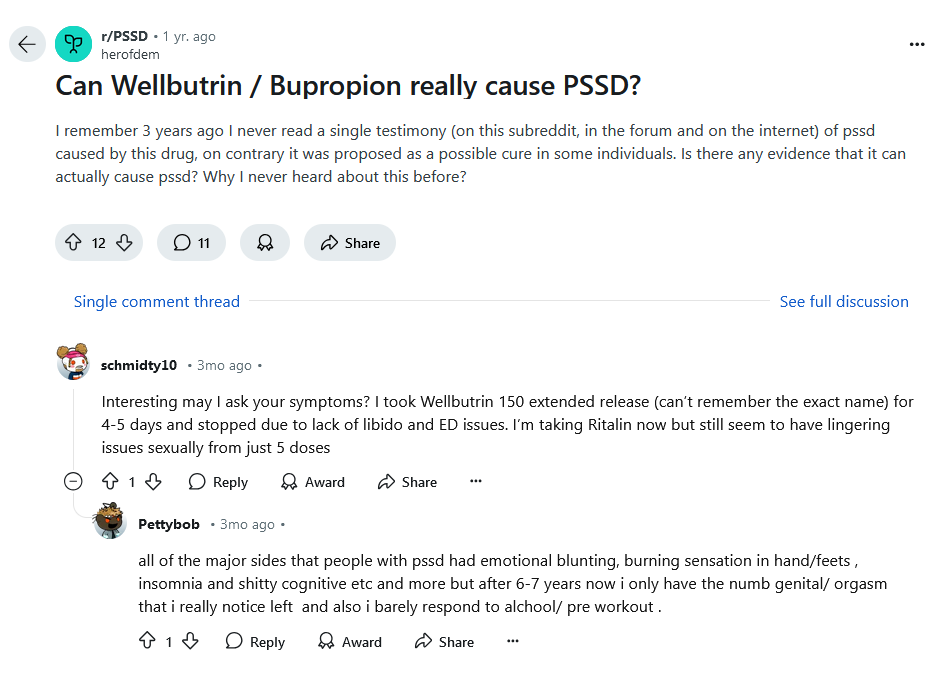Share the main post
This screenshot has height=673, width=939.
click(x=350, y=242)
